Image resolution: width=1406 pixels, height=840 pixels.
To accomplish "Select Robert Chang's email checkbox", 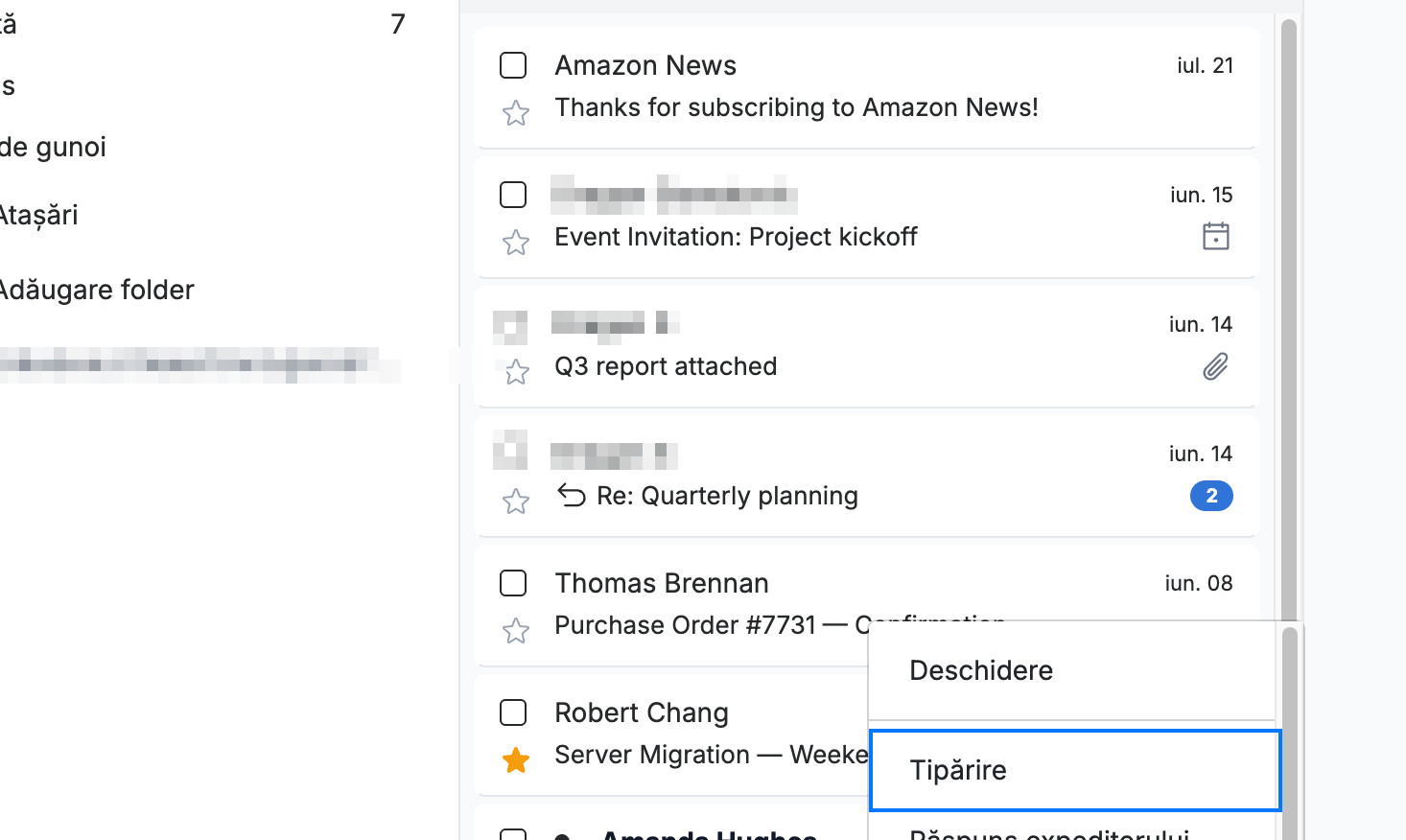I will [513, 712].
